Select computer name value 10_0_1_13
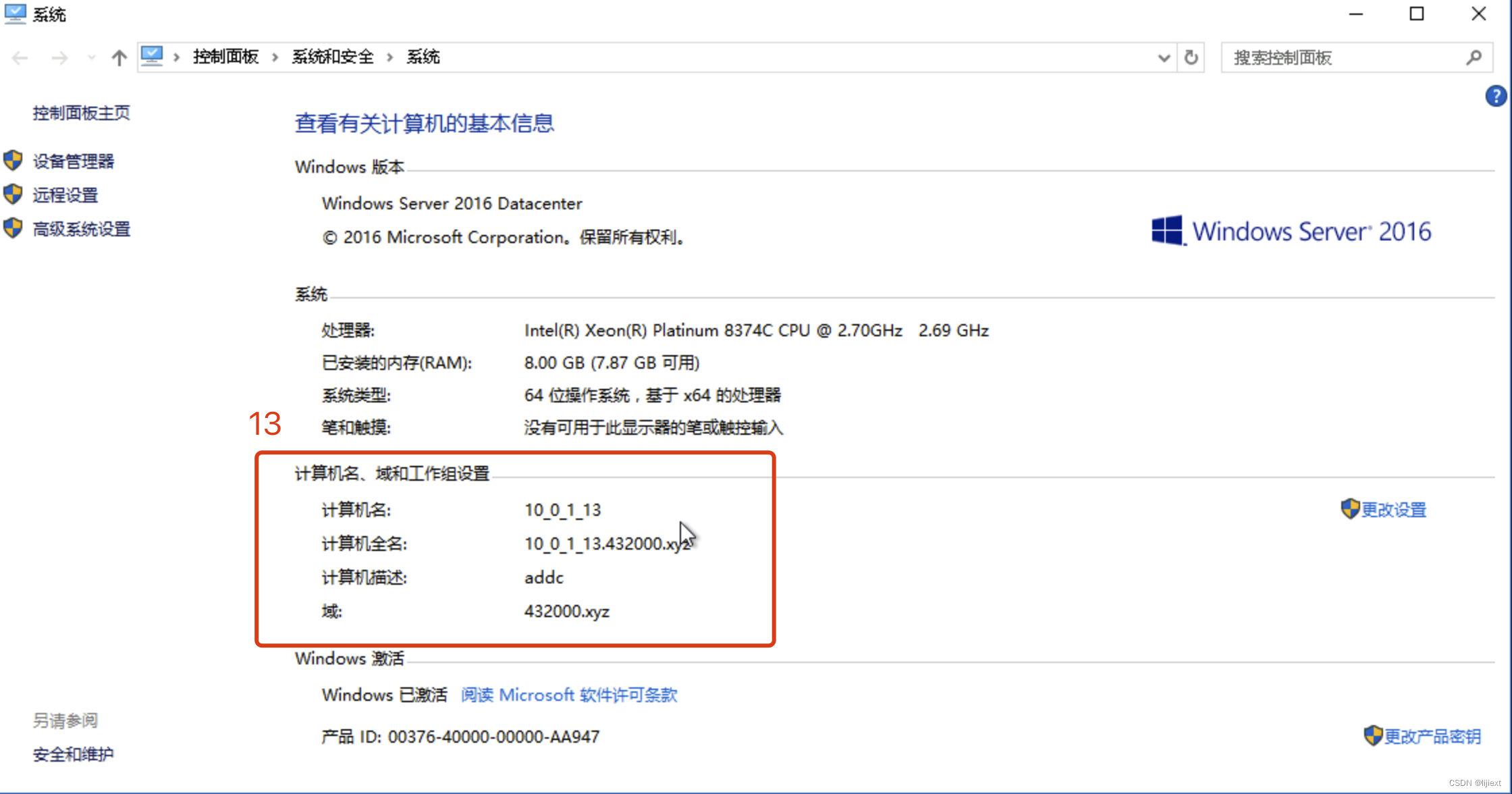Screen dimensions: 1512x794 tap(563, 510)
